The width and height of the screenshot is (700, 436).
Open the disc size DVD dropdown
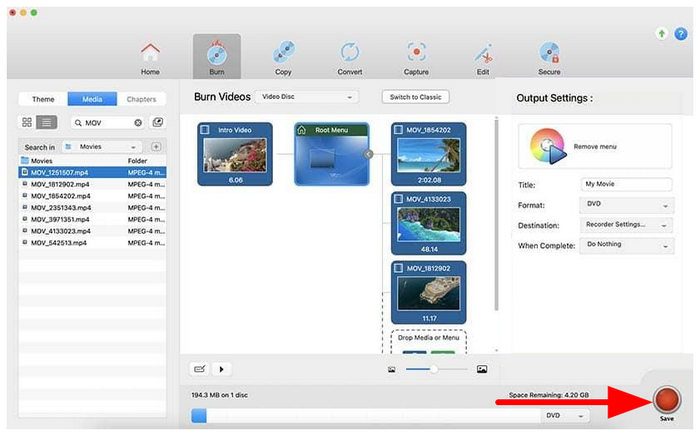[564, 415]
